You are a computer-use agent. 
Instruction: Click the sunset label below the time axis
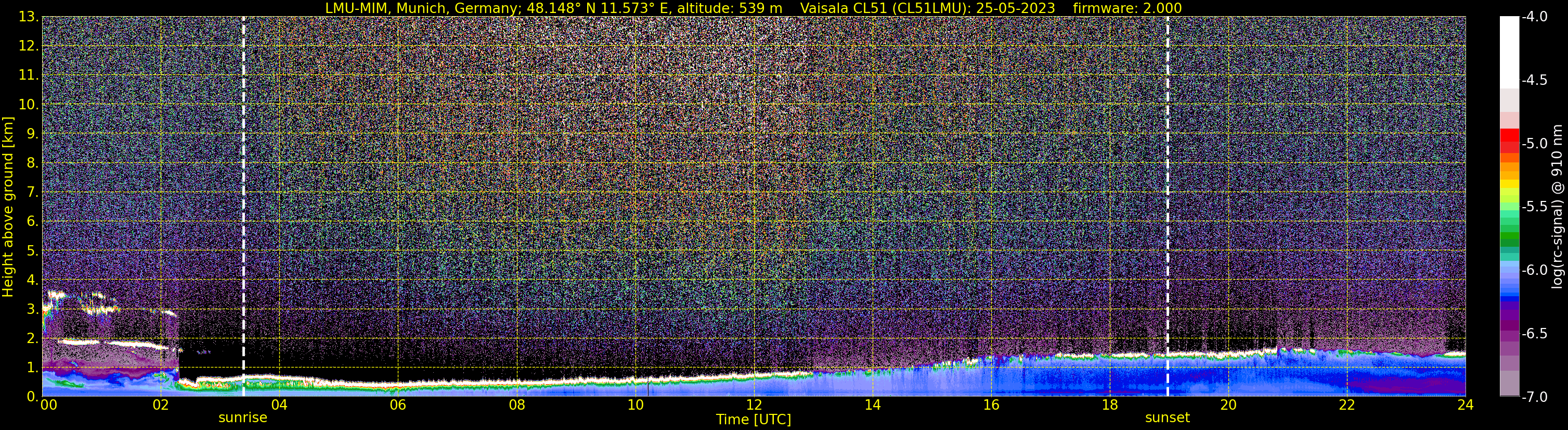(1167, 418)
